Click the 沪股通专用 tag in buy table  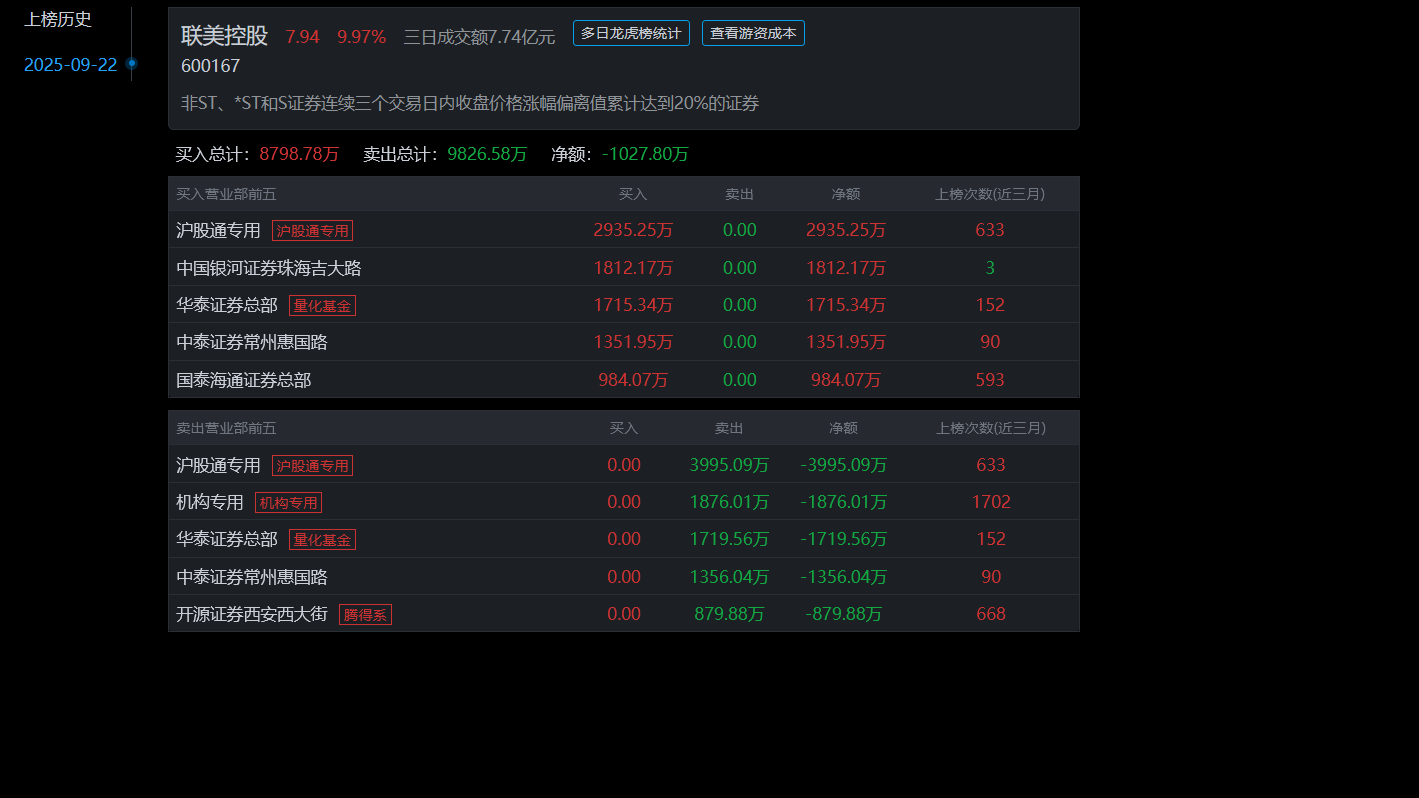tap(312, 230)
